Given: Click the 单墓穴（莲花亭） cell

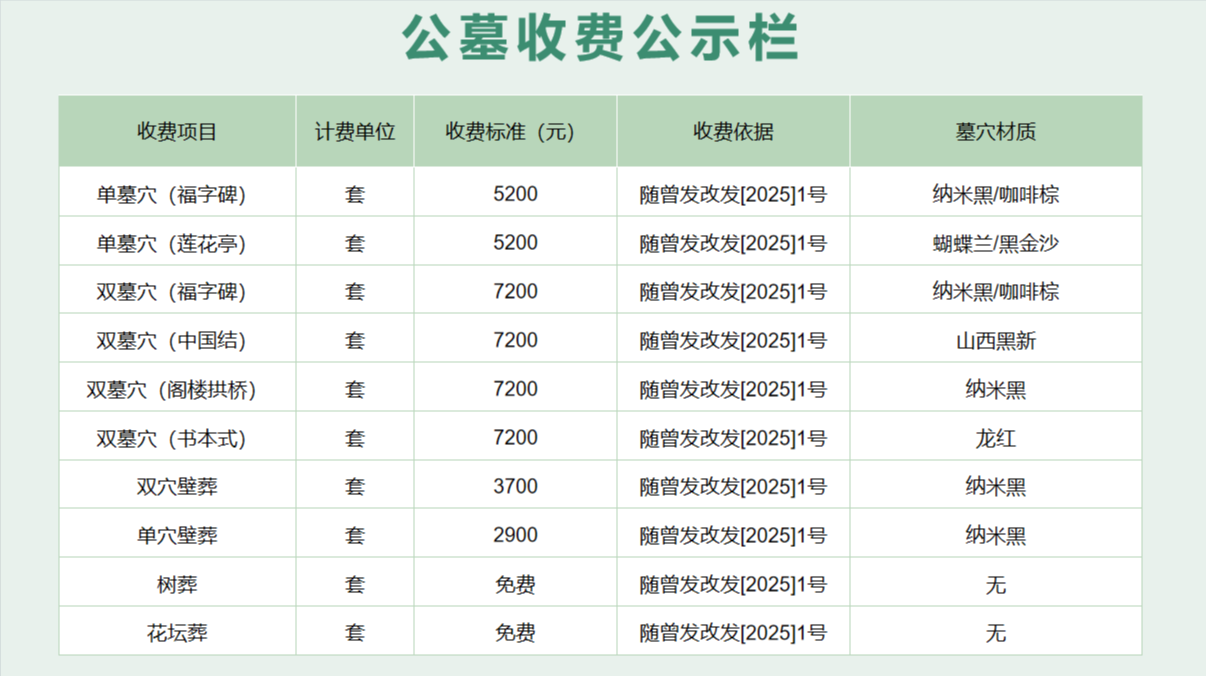Looking at the screenshot, I should pyautogui.click(x=177, y=241).
